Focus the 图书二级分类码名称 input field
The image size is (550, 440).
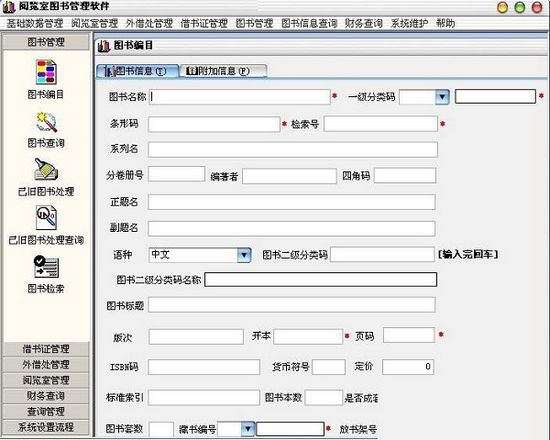321,280
